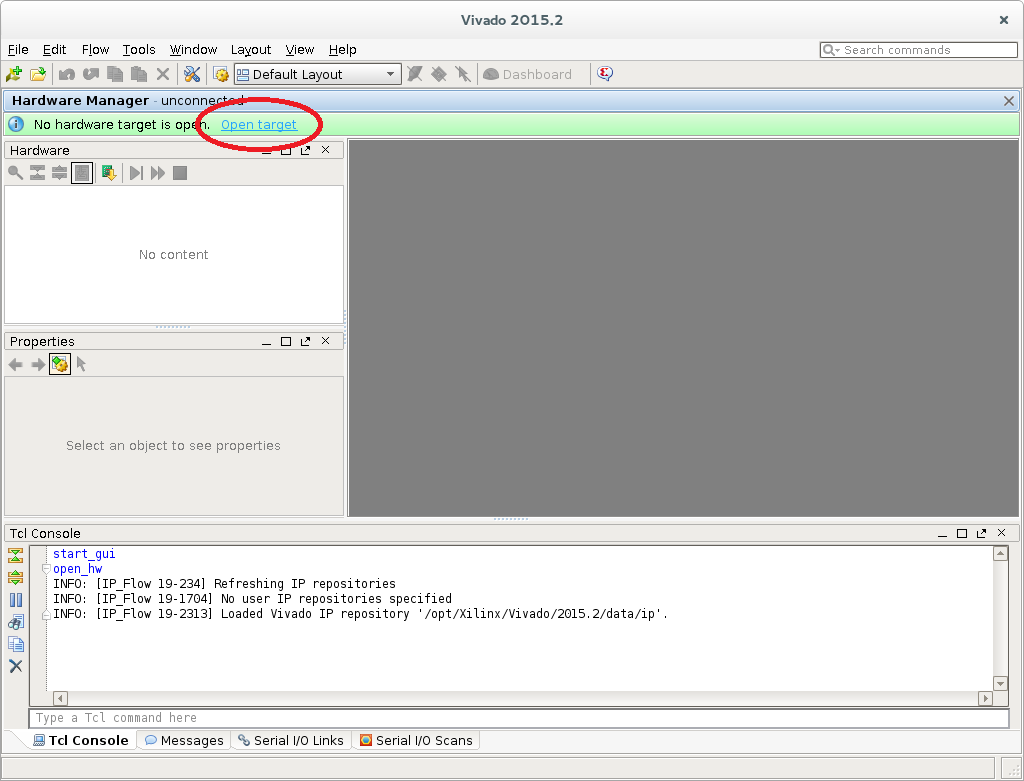1024x781 pixels.
Task: Float the Tcl Console panel
Action: (x=981, y=534)
